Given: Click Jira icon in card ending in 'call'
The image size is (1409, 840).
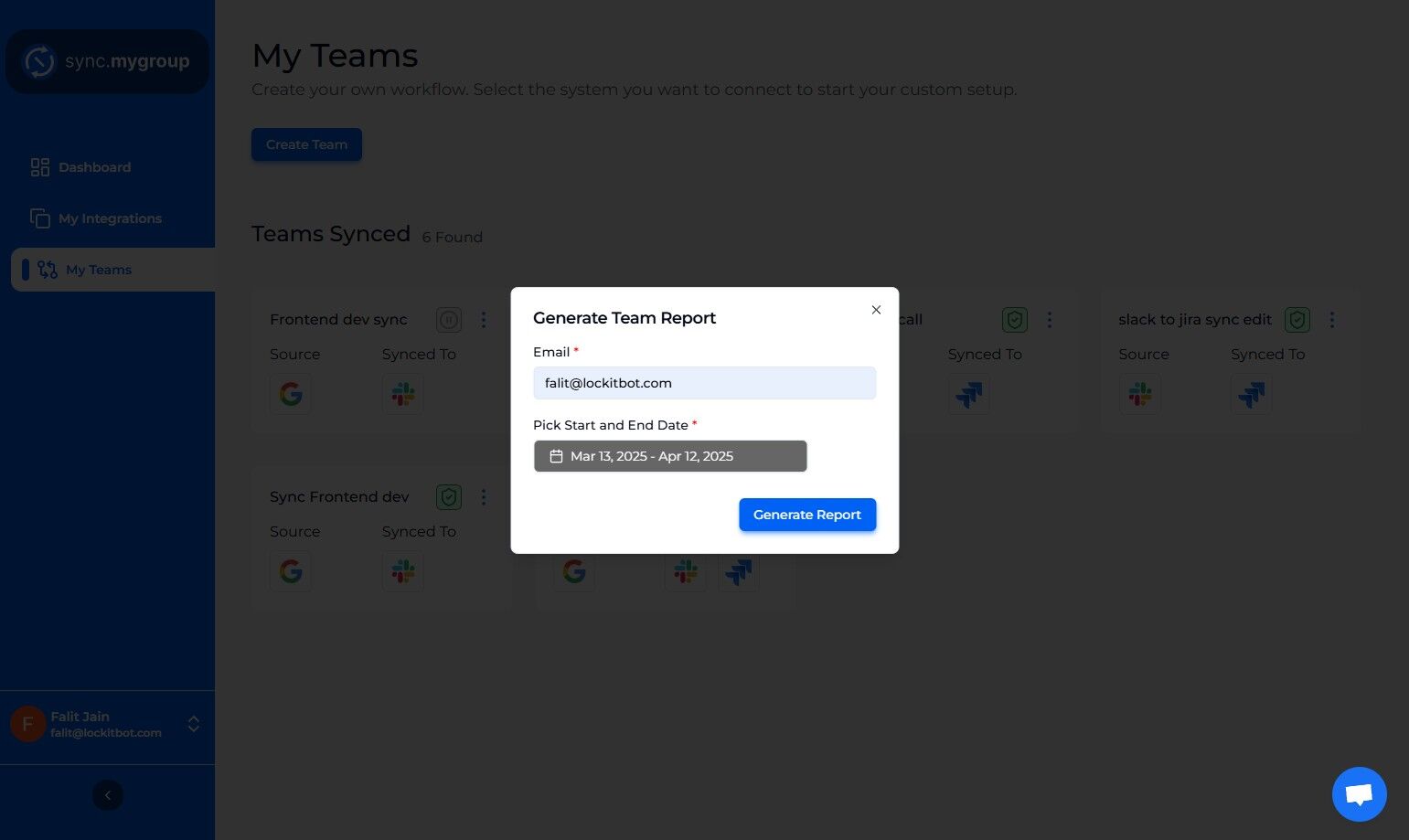Looking at the screenshot, I should pyautogui.click(x=969, y=394).
